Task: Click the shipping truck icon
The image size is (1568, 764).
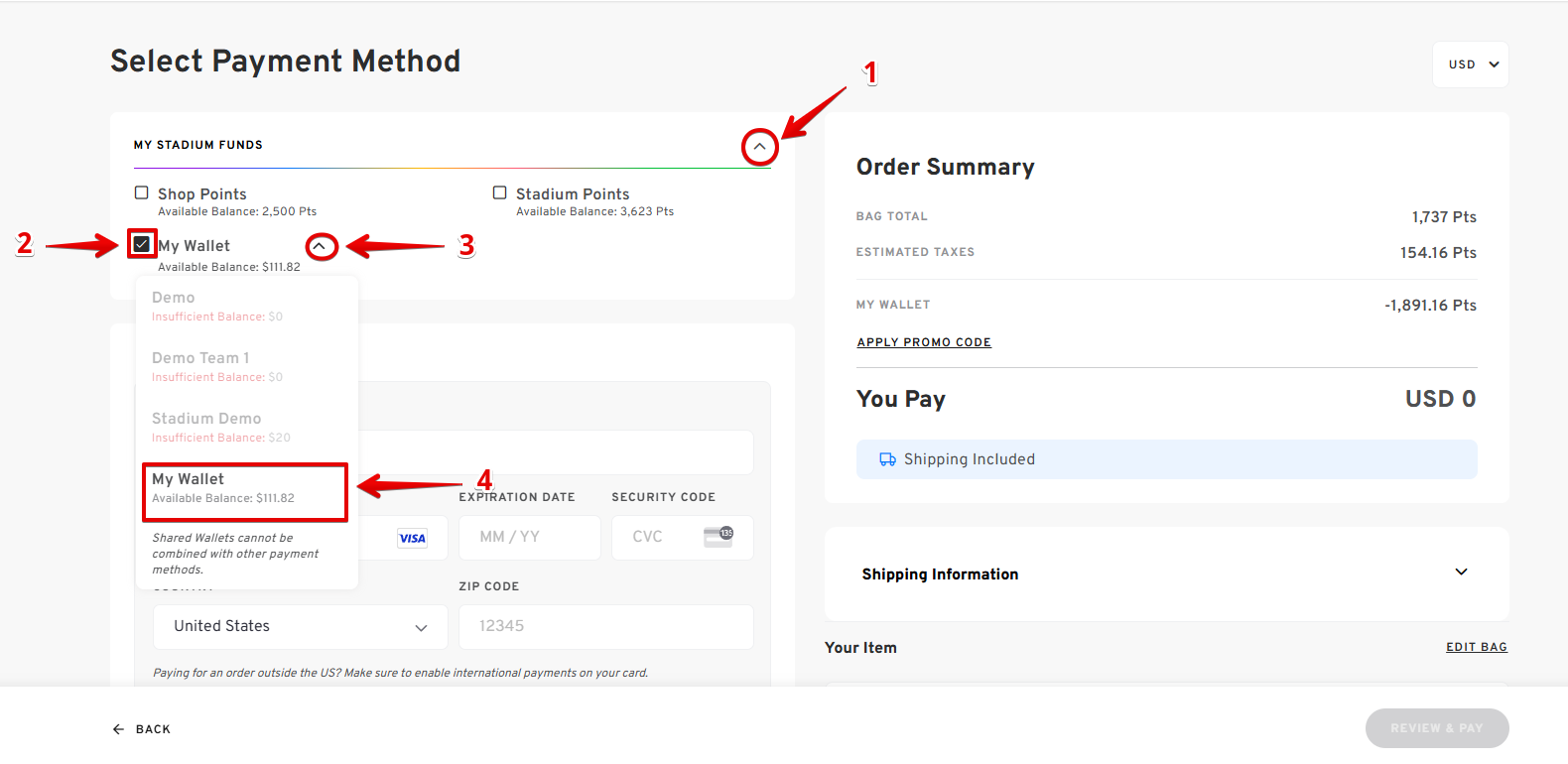Action: click(x=887, y=459)
